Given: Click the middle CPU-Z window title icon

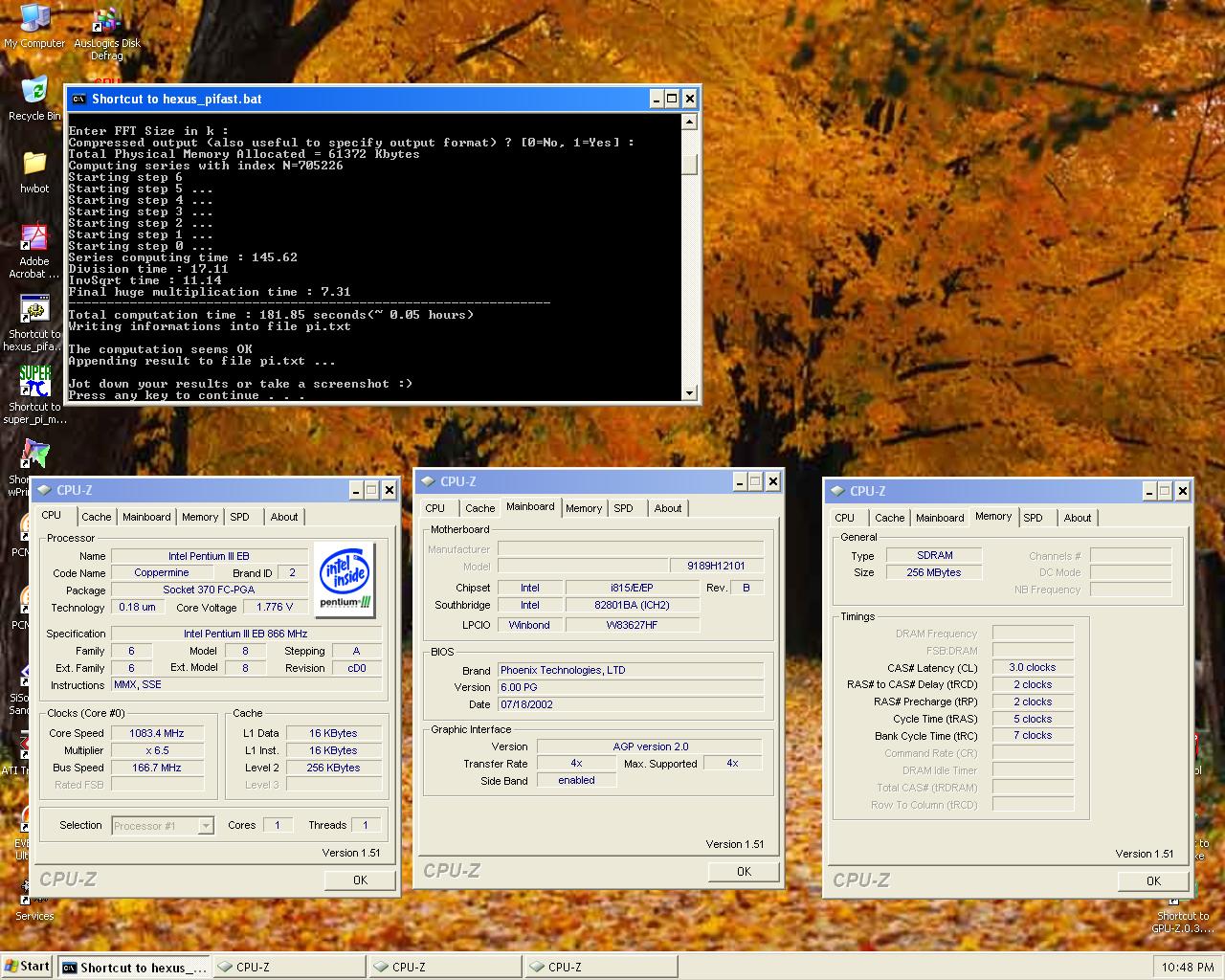Looking at the screenshot, I should tap(427, 481).
